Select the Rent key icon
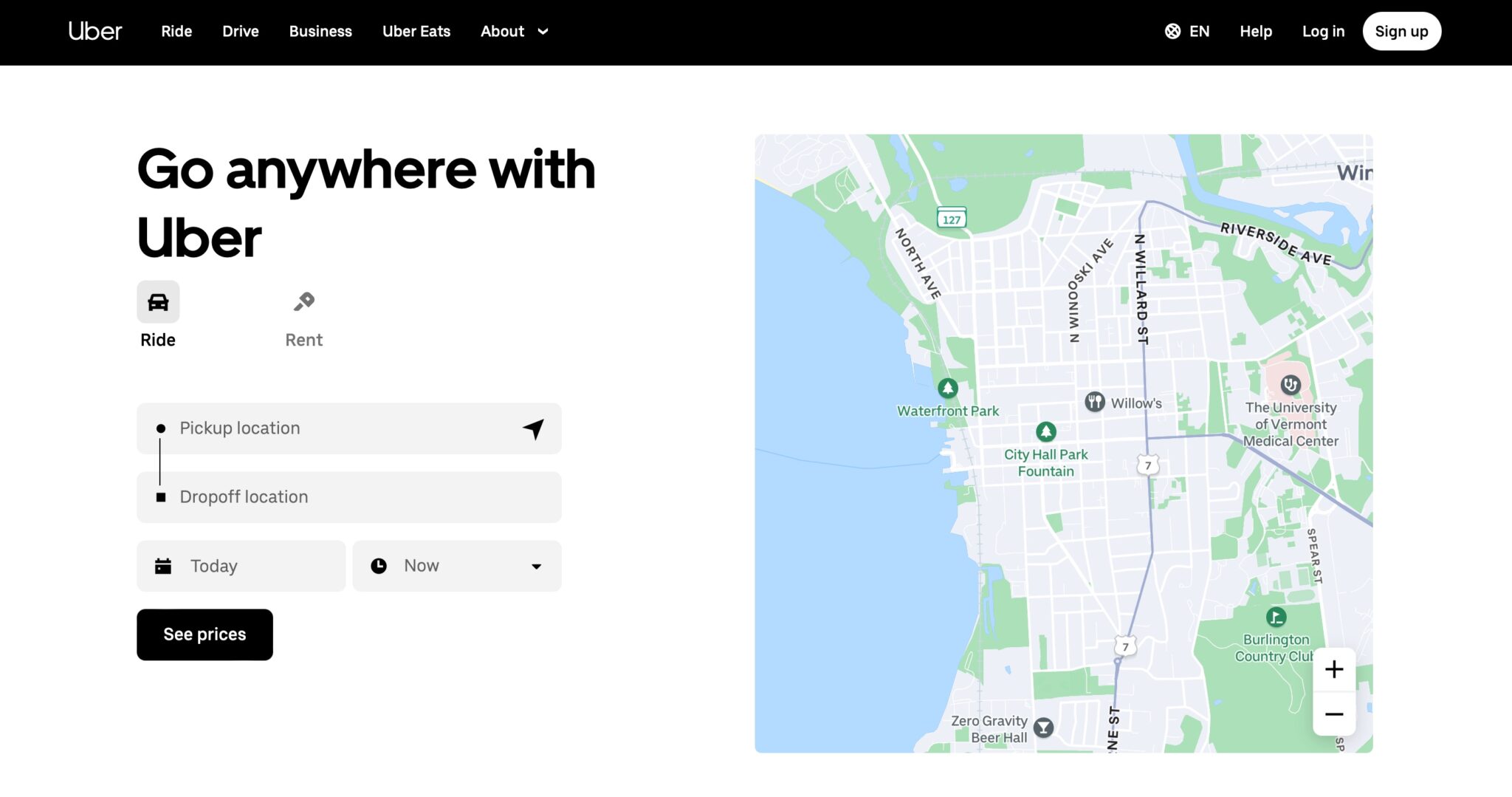This screenshot has width=1512, height=797. (x=304, y=301)
